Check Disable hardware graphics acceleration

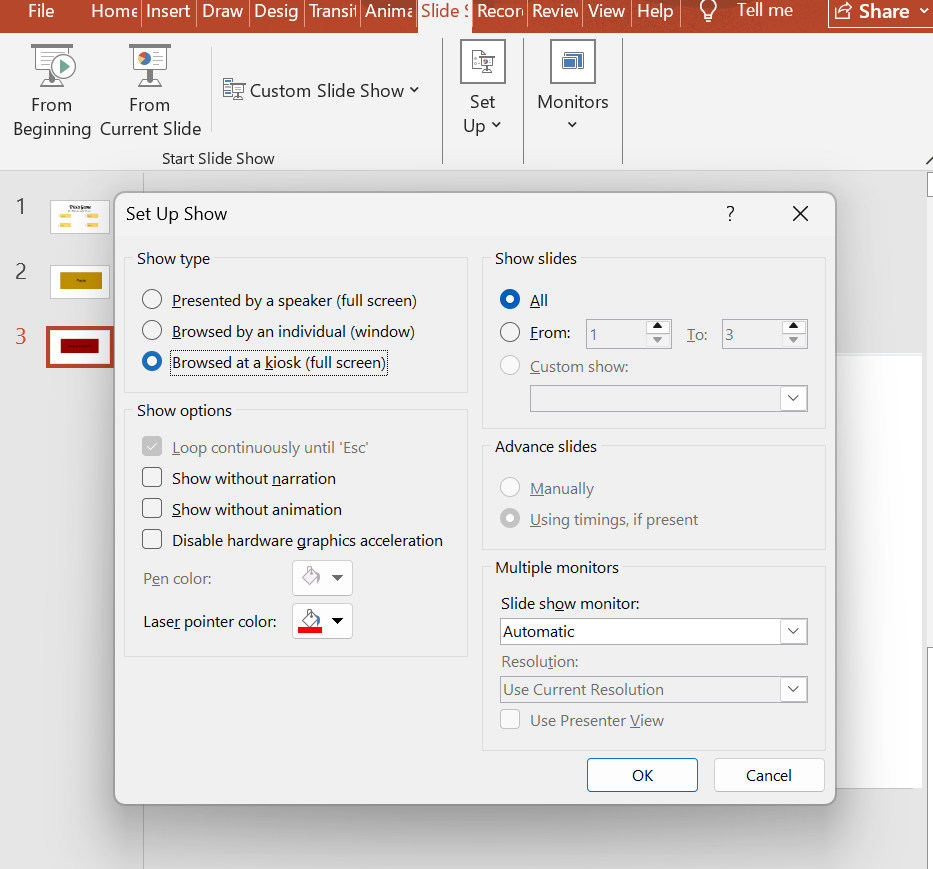click(x=152, y=541)
